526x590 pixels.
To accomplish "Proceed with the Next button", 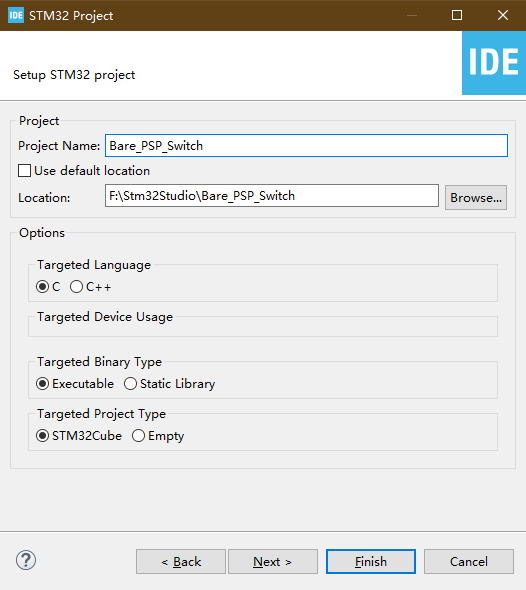I will coord(273,561).
